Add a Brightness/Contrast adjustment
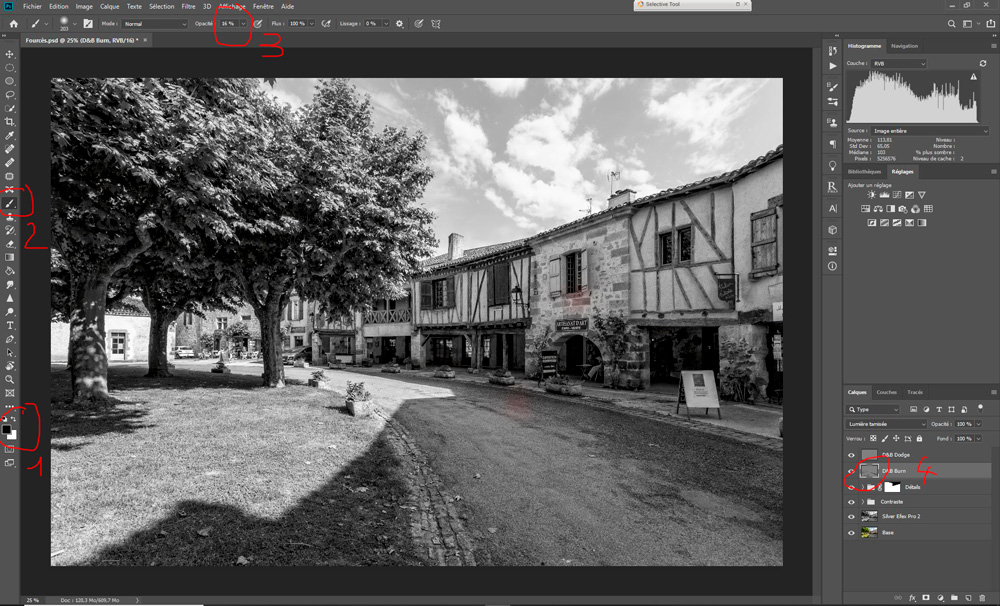1000x606 pixels. [x=872, y=195]
